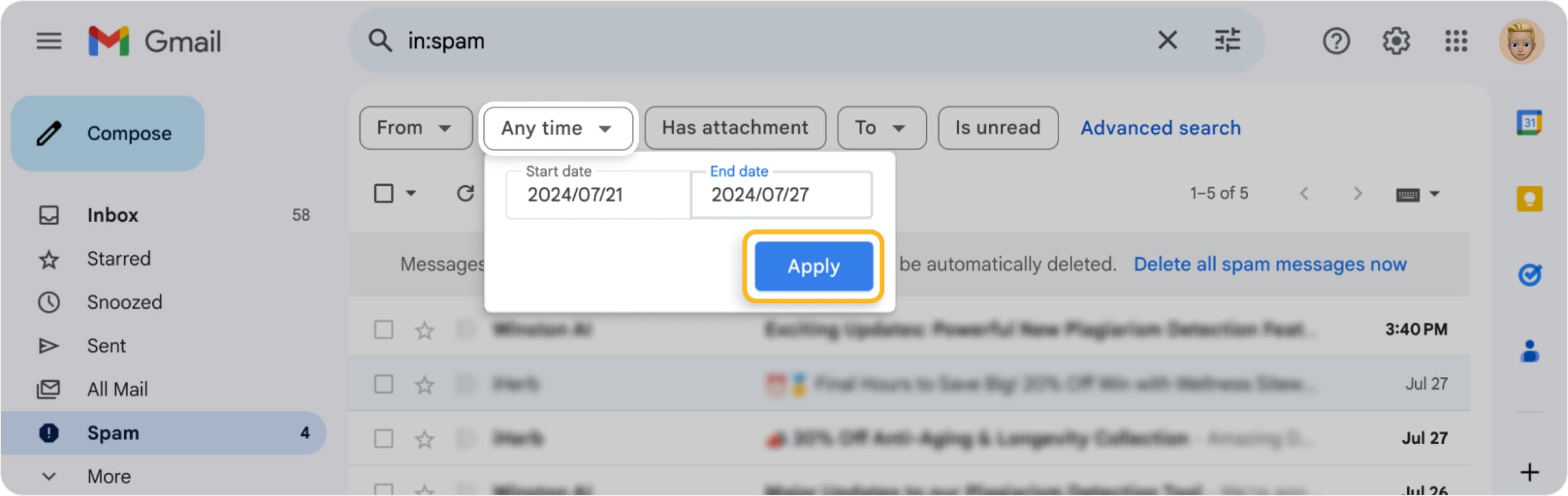Open the Any time date filter dropdown
Image resolution: width=1568 pixels, height=496 pixels.
point(557,128)
